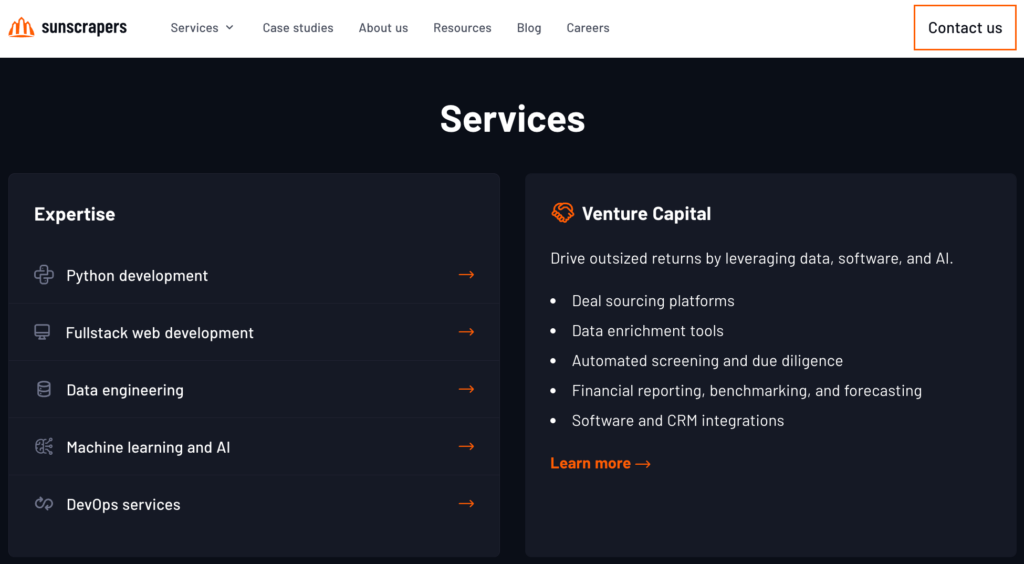The height and width of the screenshot is (564, 1024).
Task: Open the Resources nav item
Action: coord(462,27)
